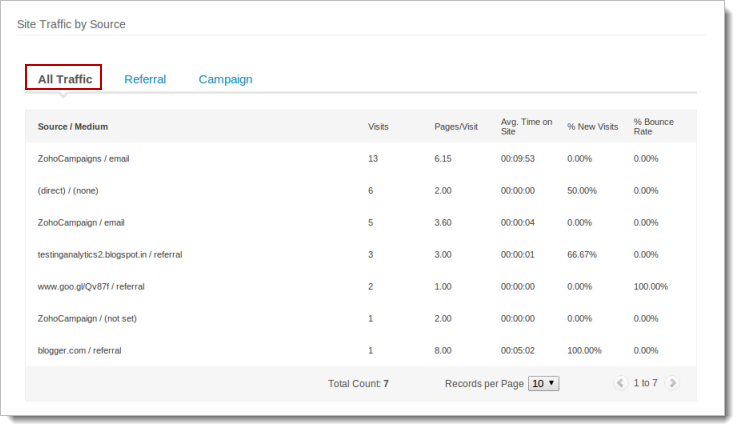Select the (direct) / (none) row
Viewport: 740px width, 431px height.
[68, 191]
